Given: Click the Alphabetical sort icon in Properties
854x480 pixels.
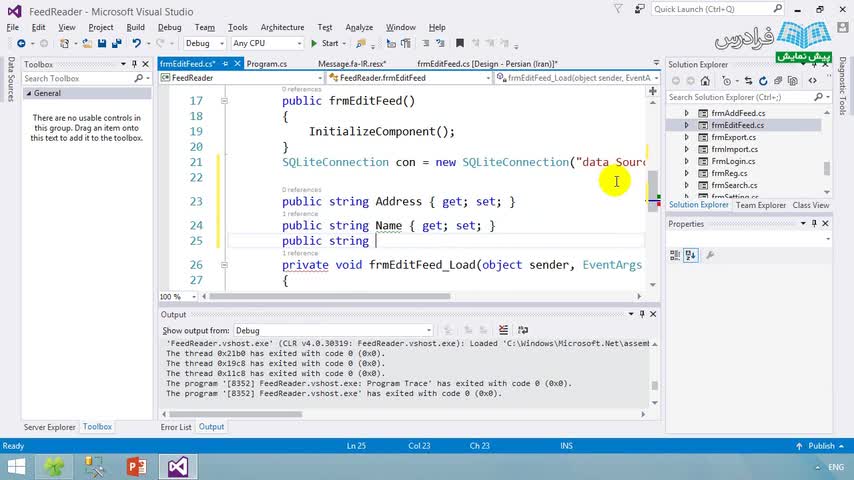Looking at the screenshot, I should 691,255.
